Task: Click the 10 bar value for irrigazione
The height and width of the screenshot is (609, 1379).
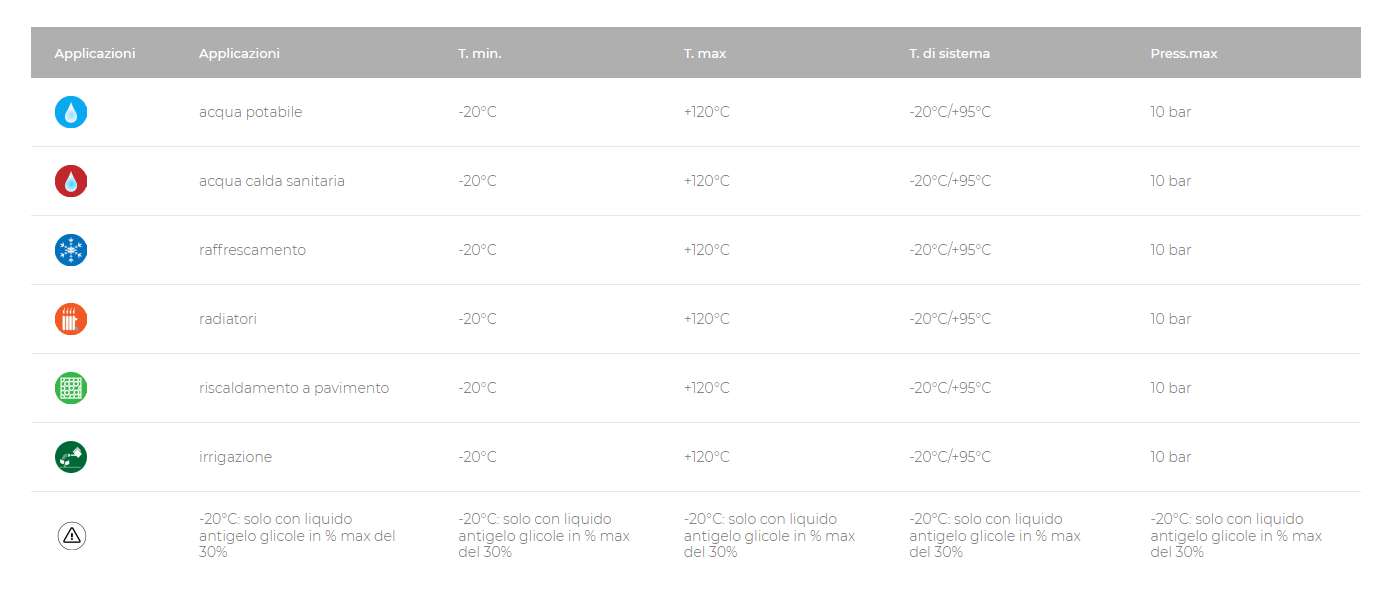Action: pyautogui.click(x=1170, y=457)
